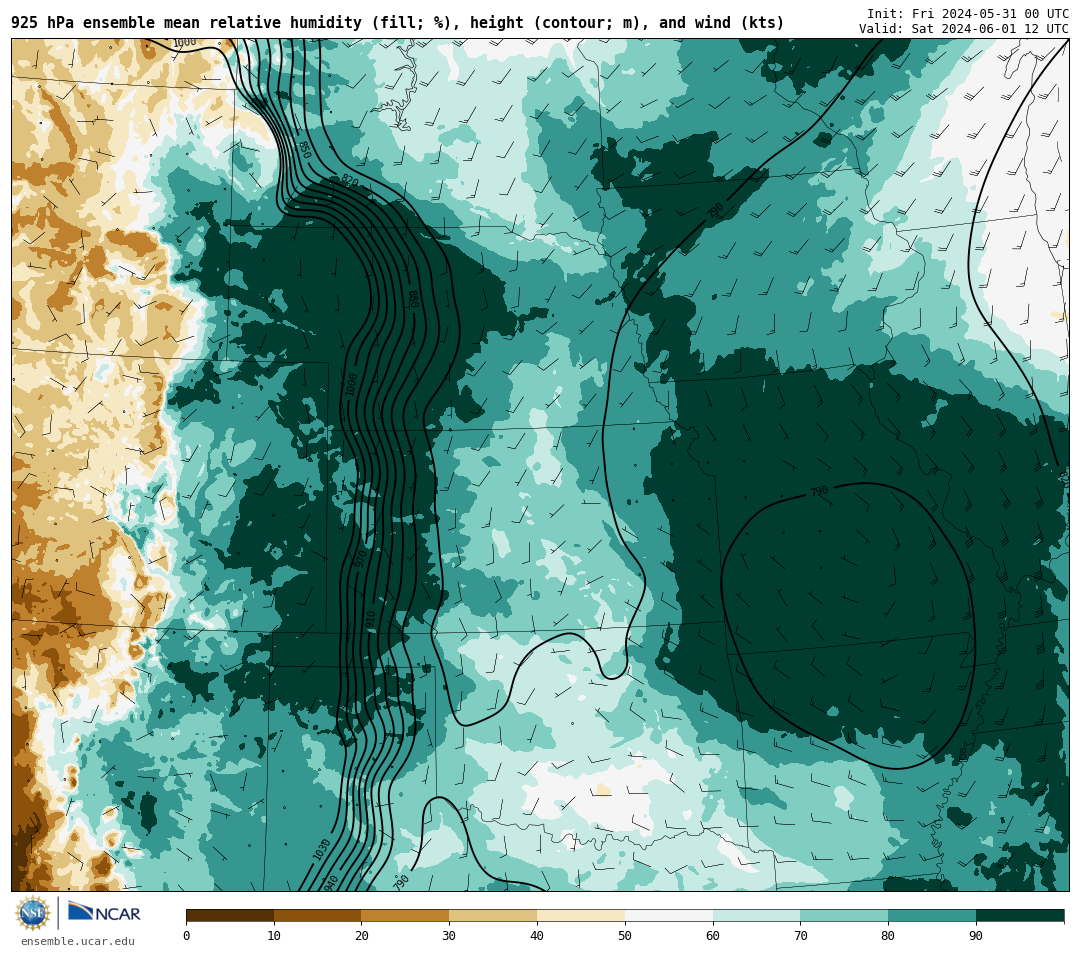Click the 30-40 tan colorbar segment
Viewport: 1080px width, 954px height.
(493, 915)
